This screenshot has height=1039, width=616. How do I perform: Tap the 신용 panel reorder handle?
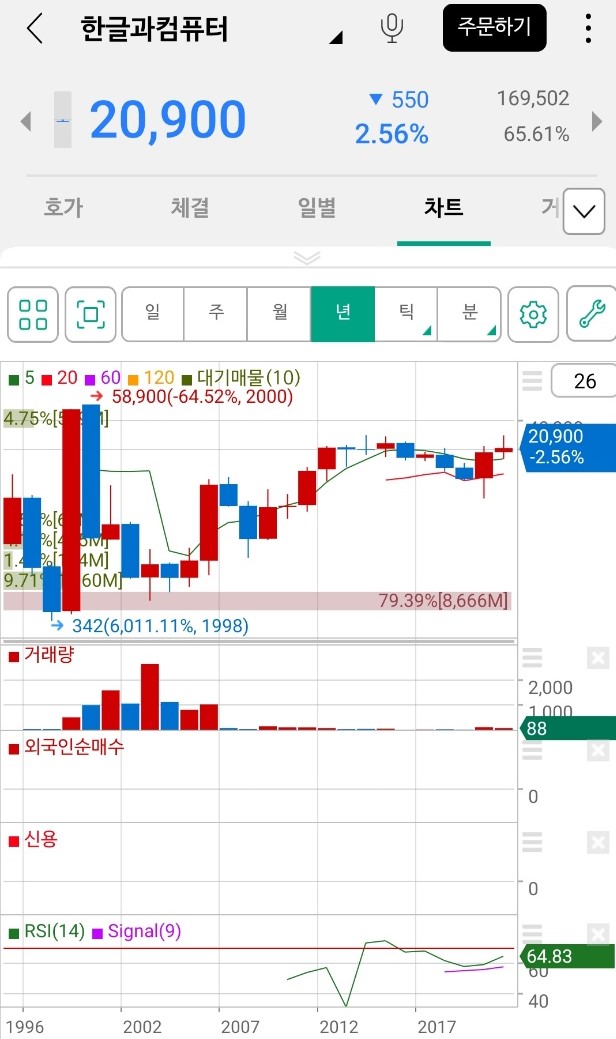click(x=532, y=842)
